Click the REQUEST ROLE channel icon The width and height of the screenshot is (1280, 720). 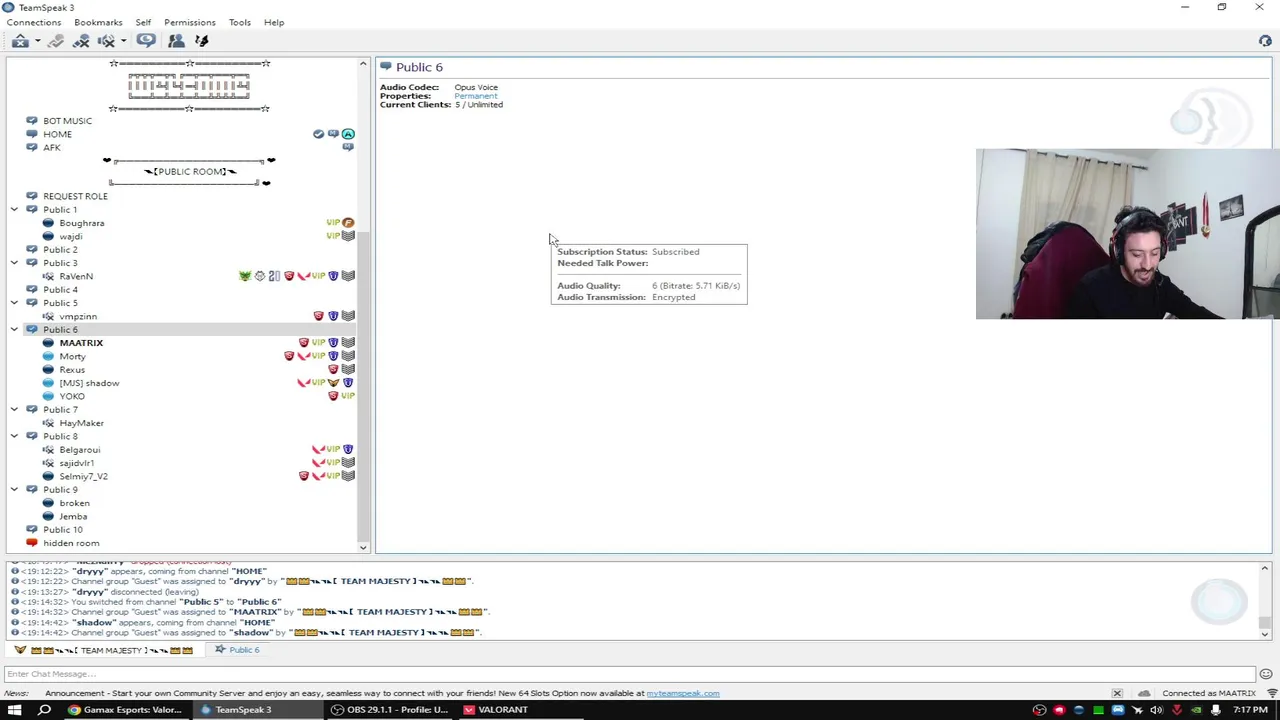[x=32, y=197]
